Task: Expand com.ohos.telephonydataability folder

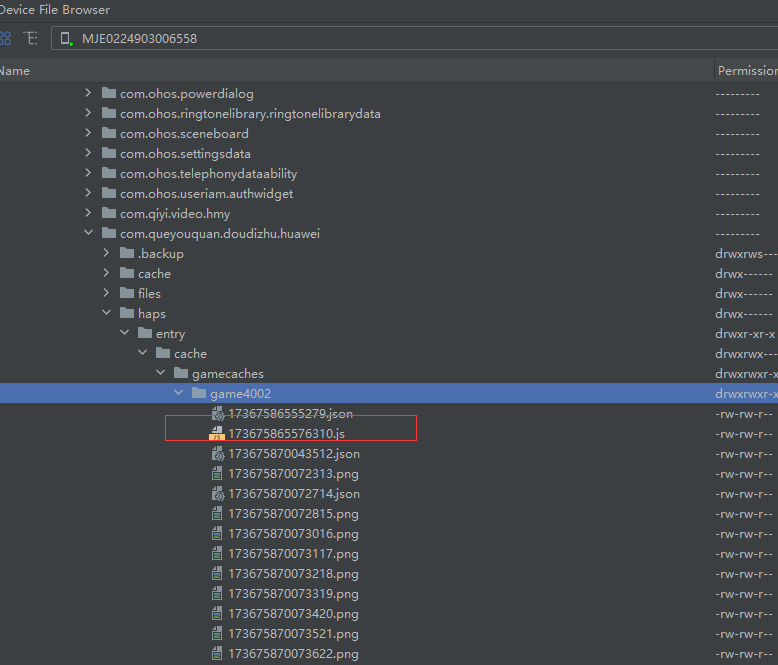Action: 88,173
